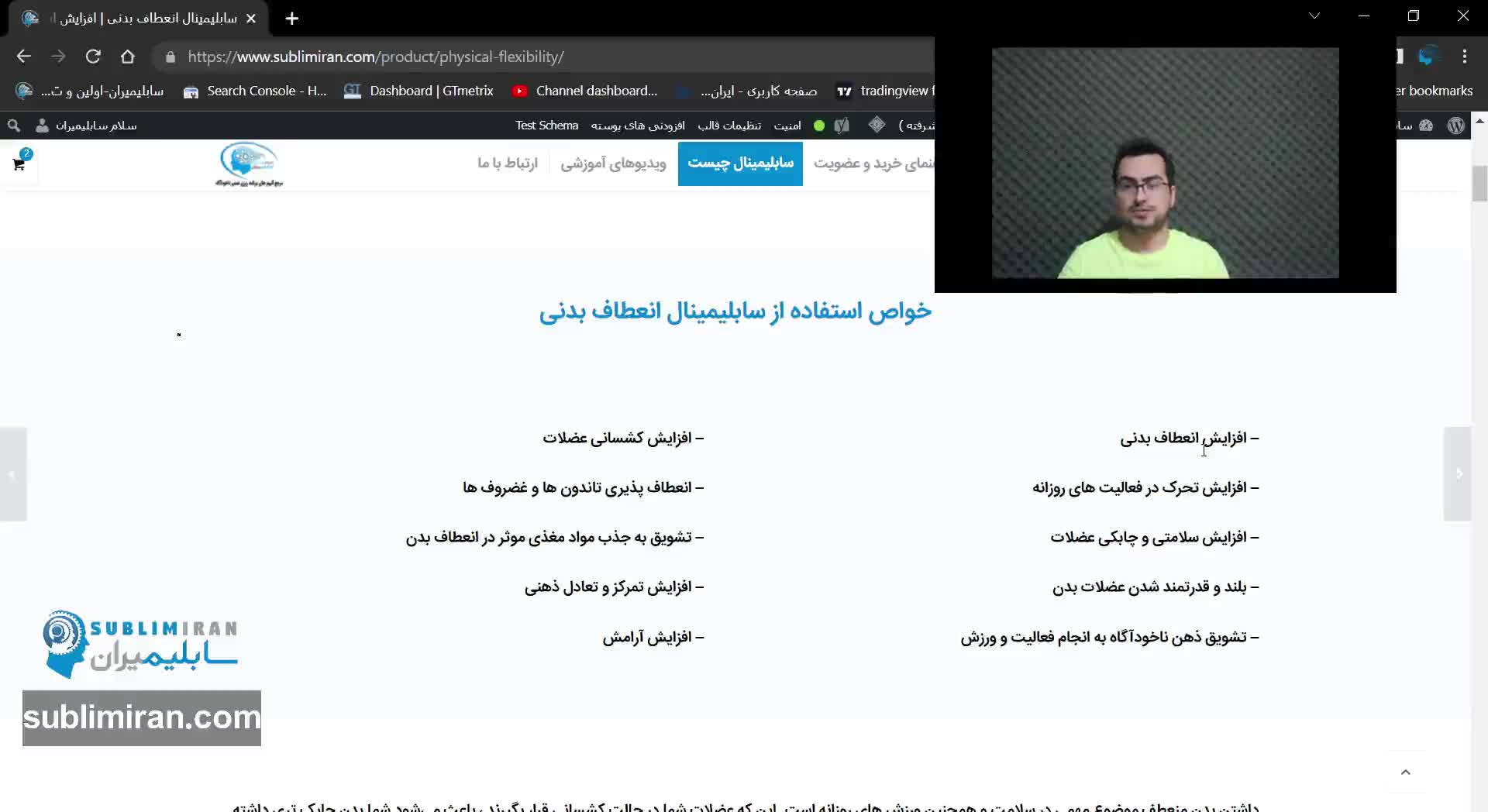Expand the tab search dropdown arrow

(1314, 16)
